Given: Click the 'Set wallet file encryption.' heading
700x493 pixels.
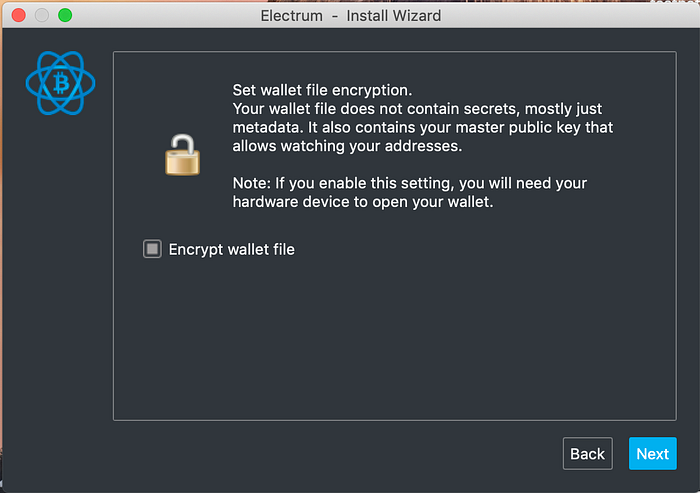Looking at the screenshot, I should (x=322, y=90).
